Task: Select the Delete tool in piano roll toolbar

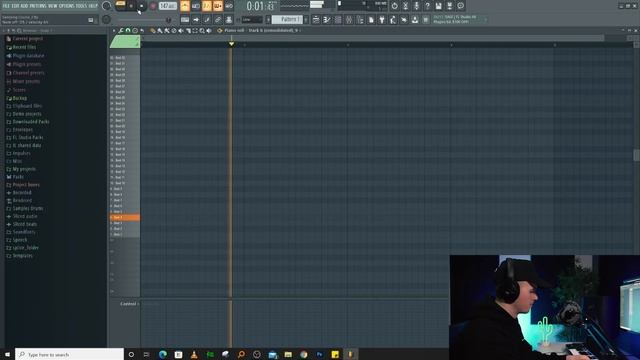Action: [x=174, y=31]
